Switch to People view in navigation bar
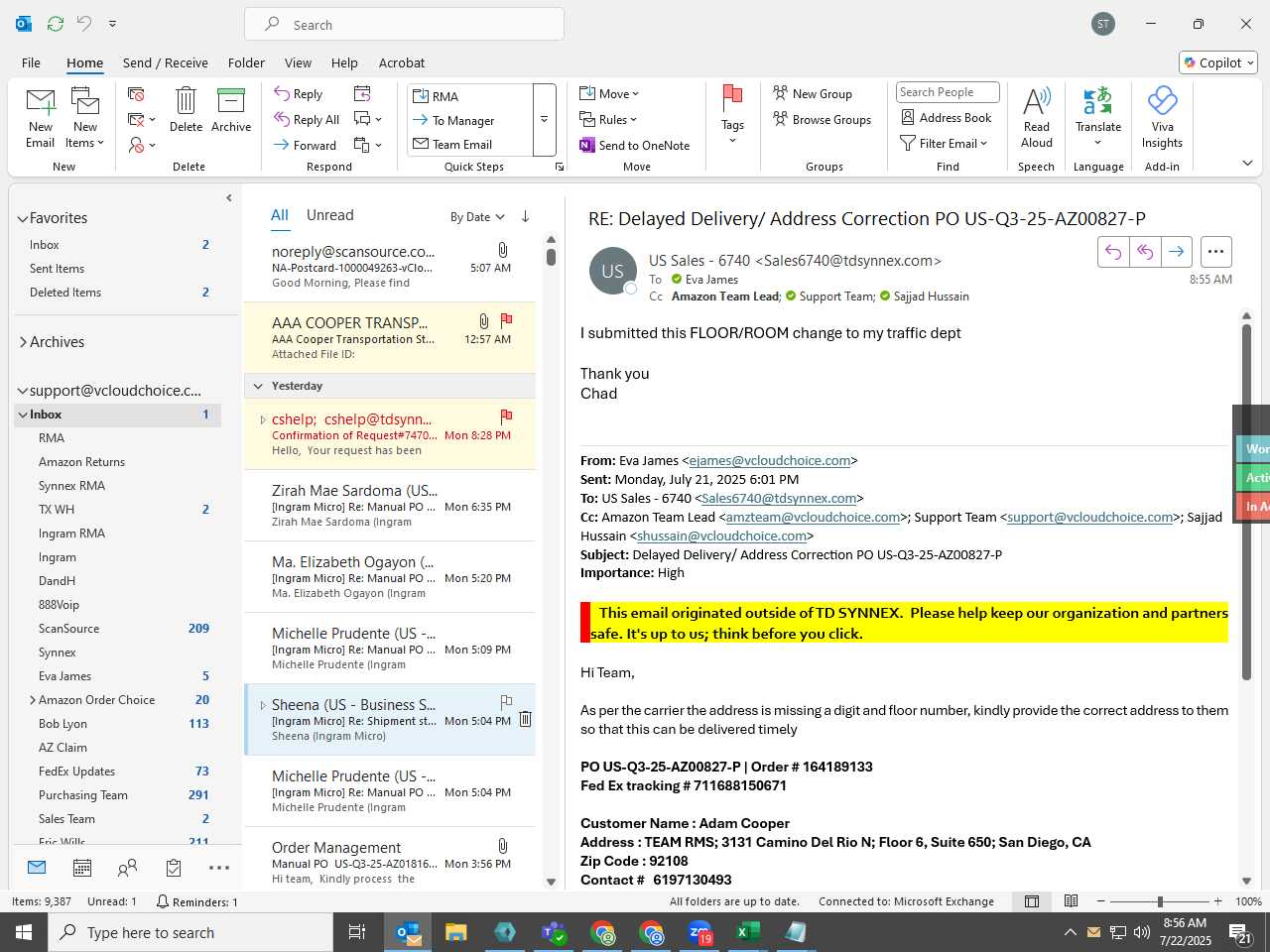The image size is (1270, 952). coord(127,868)
